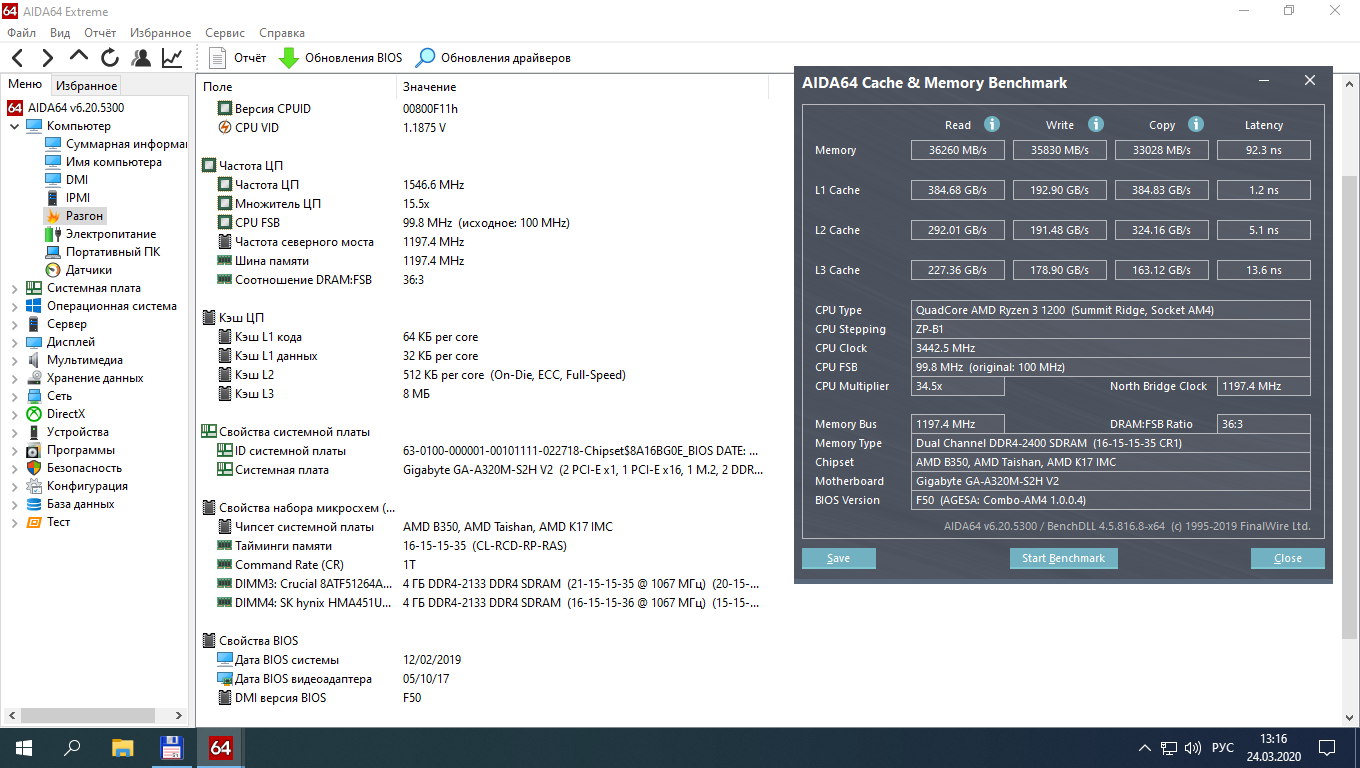Click Memory Read value 36260 MB/s
This screenshot has height=768, width=1360.
click(x=958, y=150)
